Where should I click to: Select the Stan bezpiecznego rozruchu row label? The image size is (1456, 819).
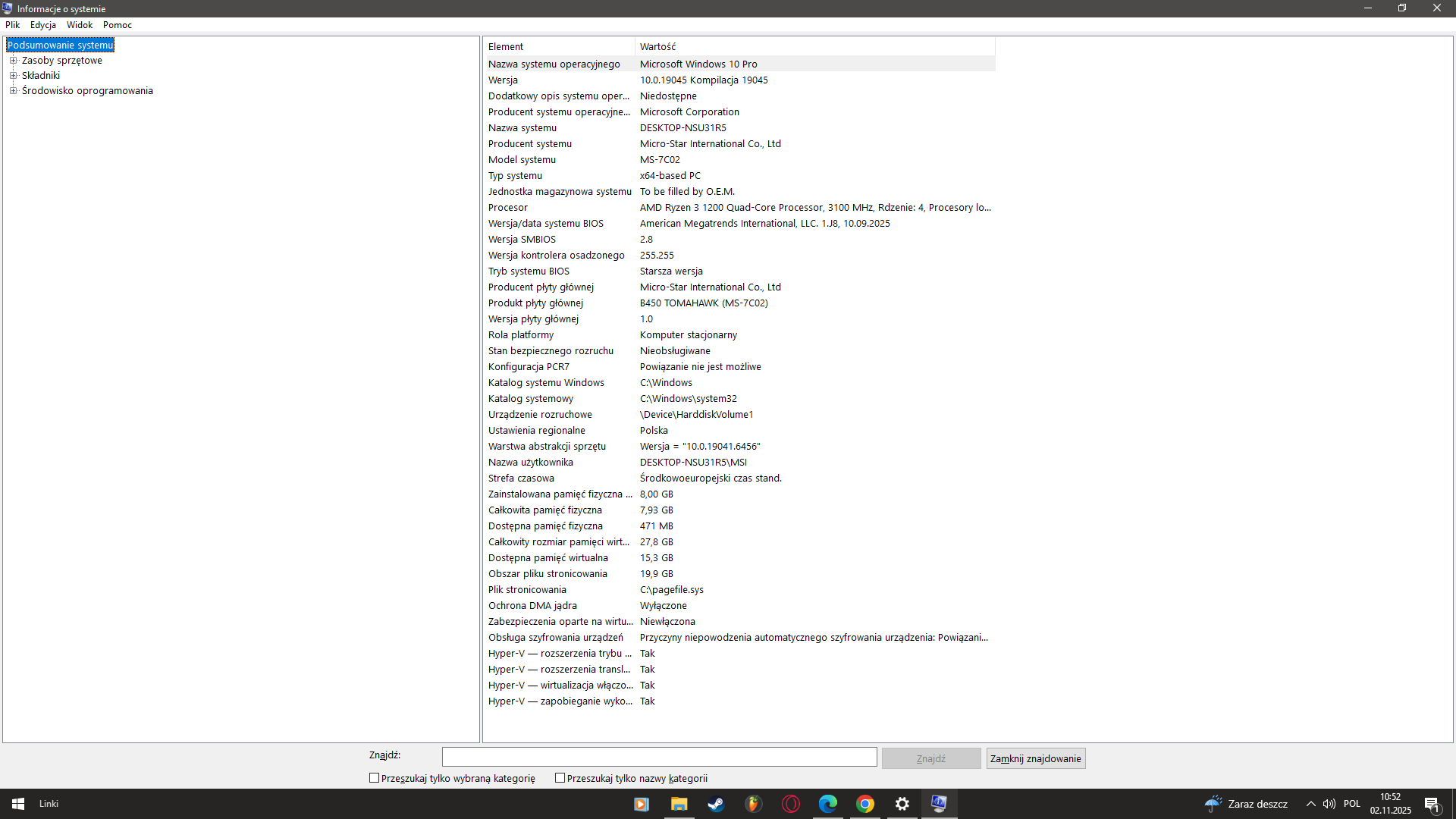pyautogui.click(x=551, y=351)
